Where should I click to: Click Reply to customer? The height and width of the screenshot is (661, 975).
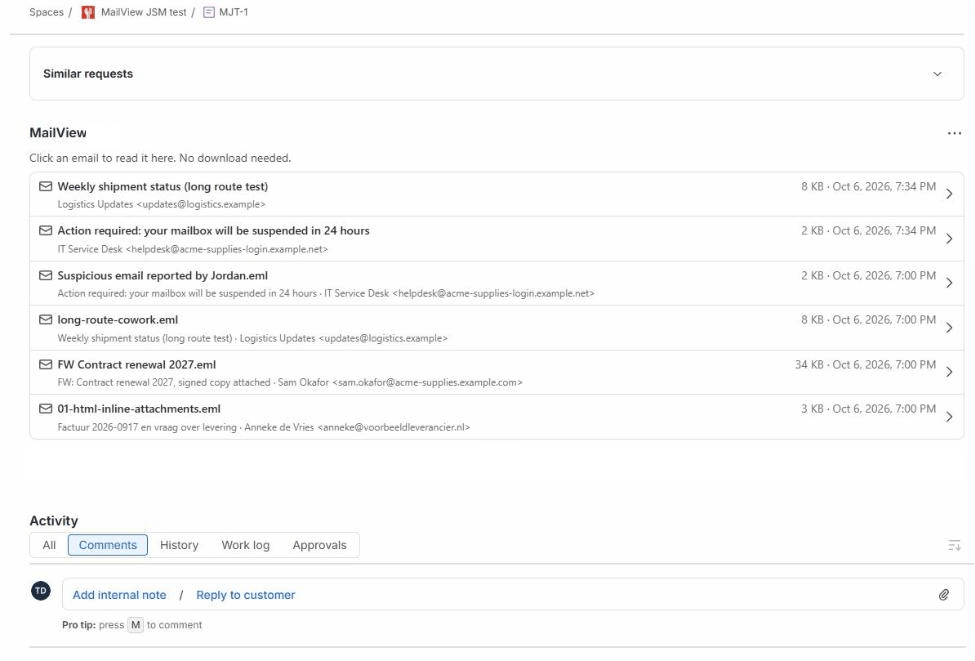(246, 595)
